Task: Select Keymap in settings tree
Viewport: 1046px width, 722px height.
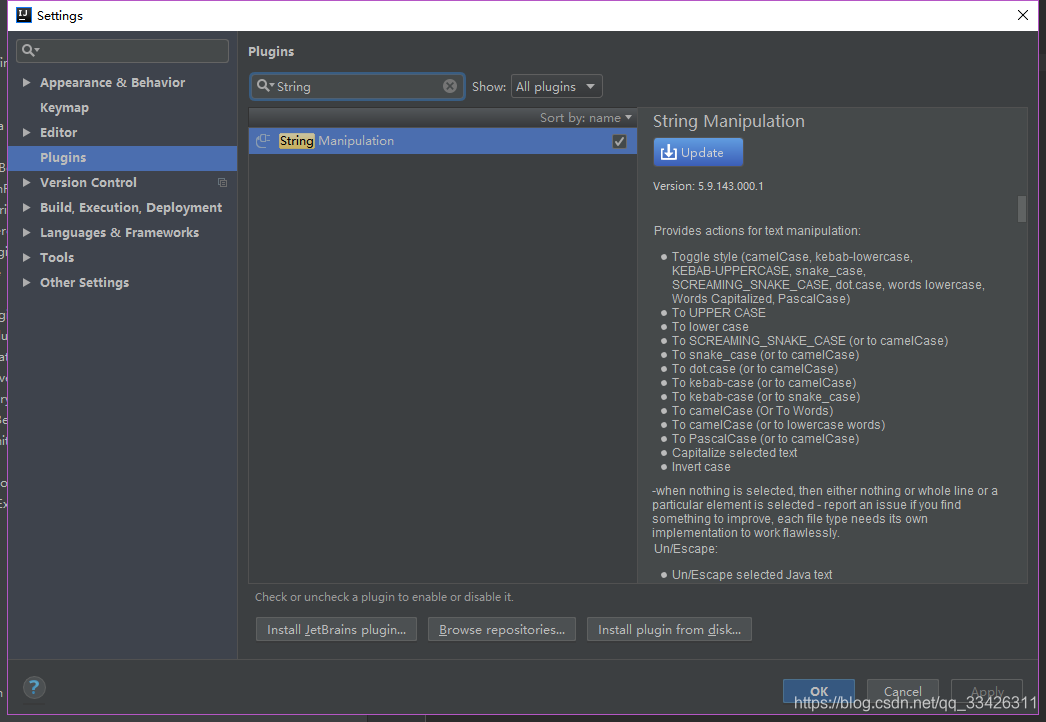Action: click(64, 107)
